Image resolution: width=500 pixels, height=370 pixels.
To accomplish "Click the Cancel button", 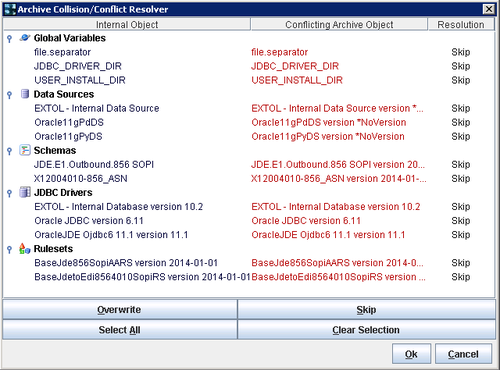I will 463,354.
